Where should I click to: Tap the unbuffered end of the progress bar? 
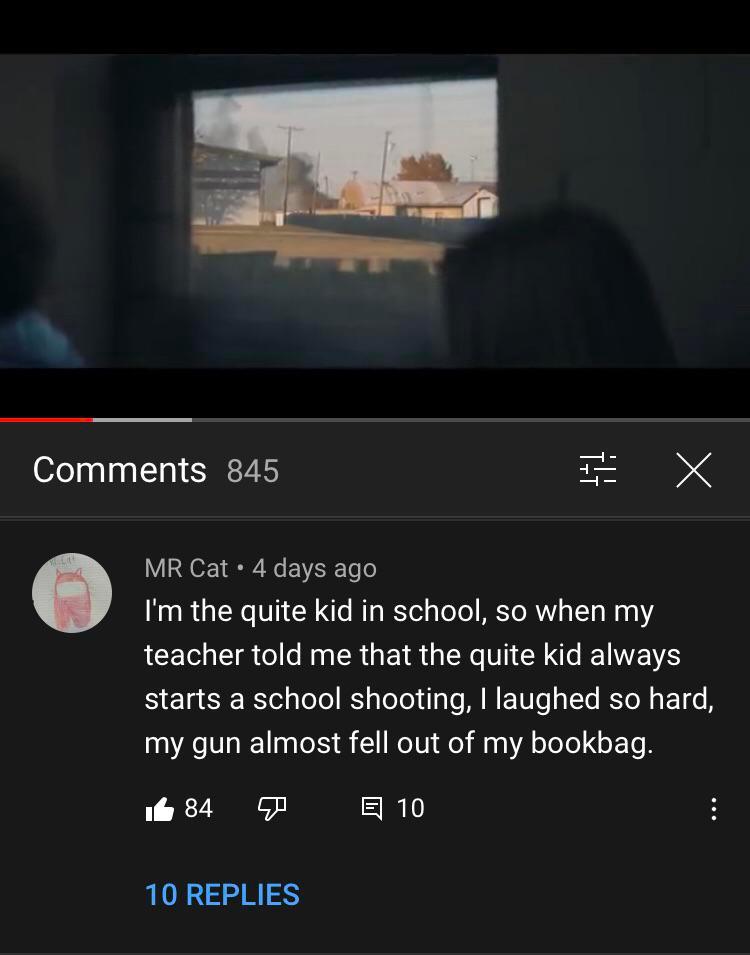point(471,420)
